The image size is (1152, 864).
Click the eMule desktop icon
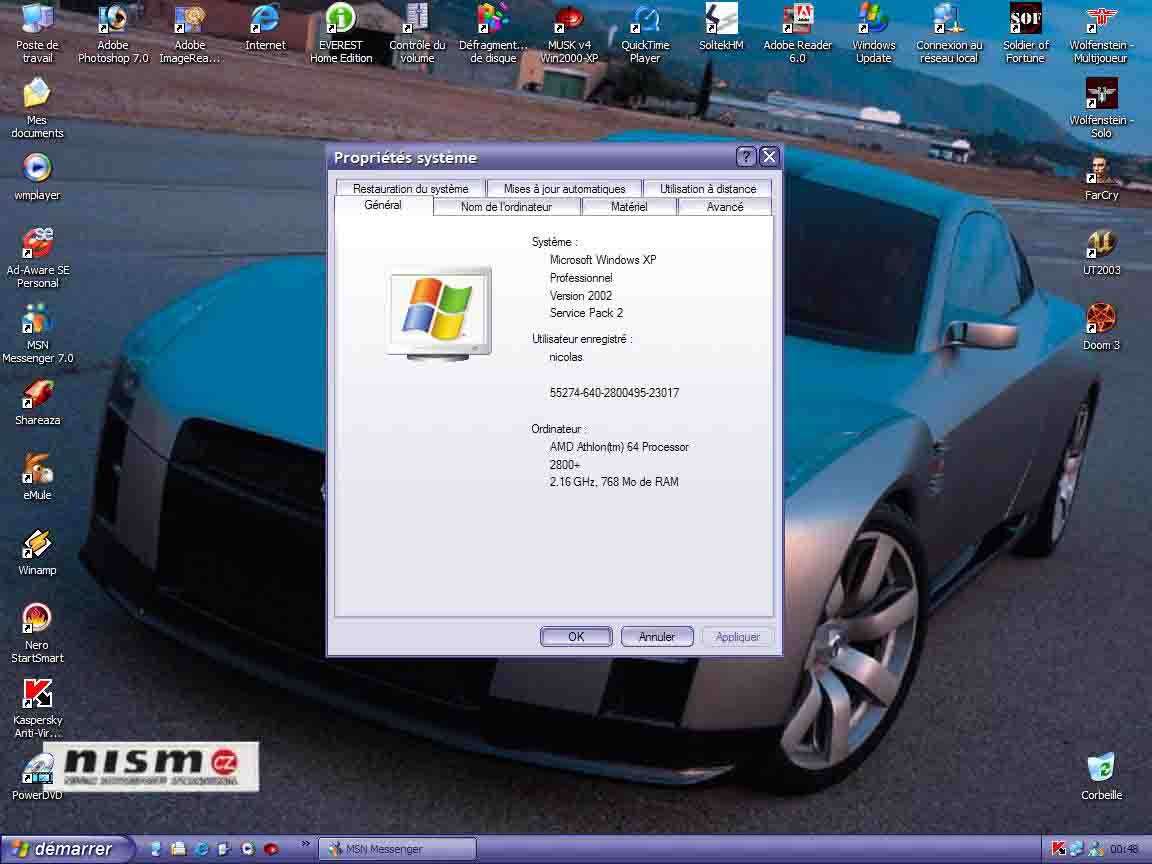tap(37, 478)
